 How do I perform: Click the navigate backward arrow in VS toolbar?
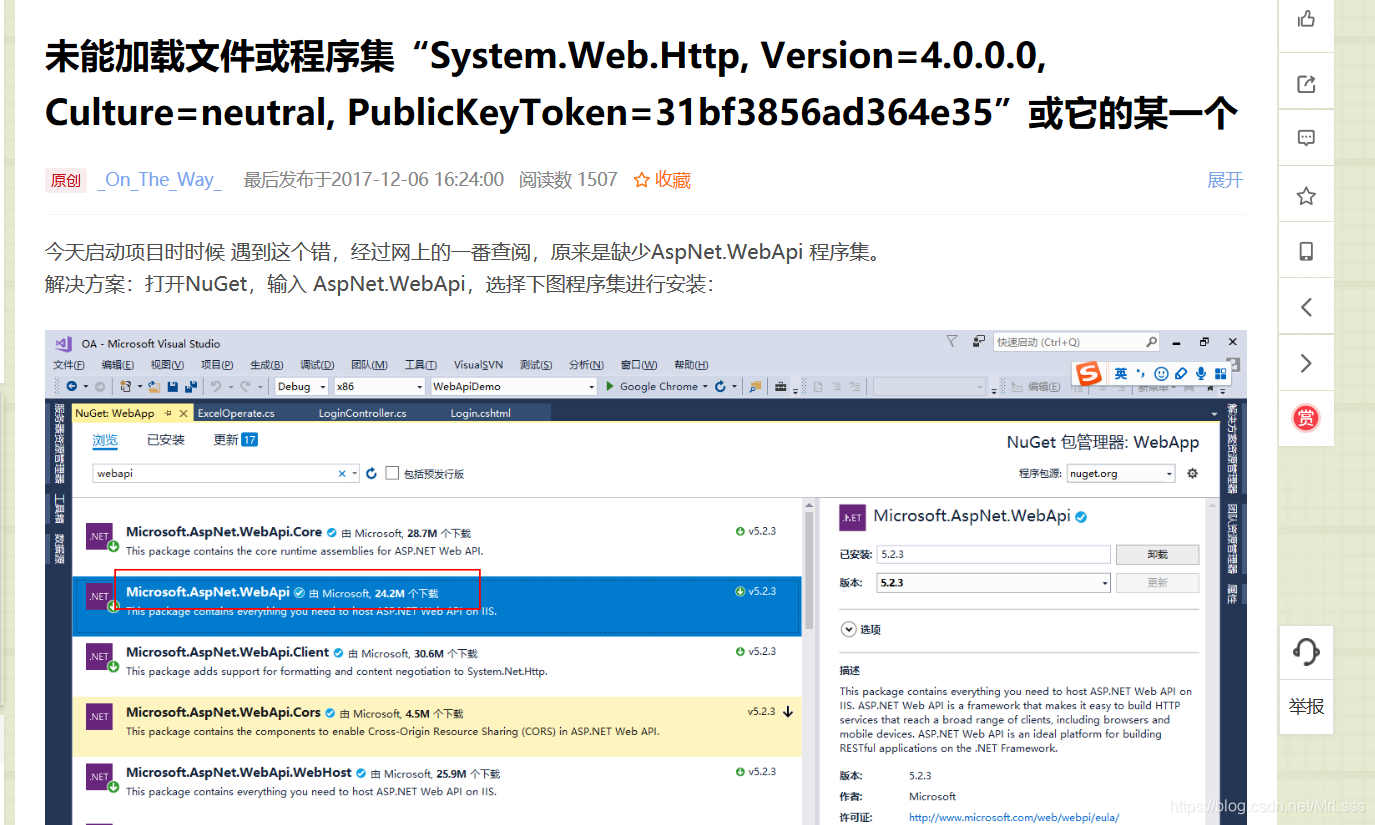[71, 386]
